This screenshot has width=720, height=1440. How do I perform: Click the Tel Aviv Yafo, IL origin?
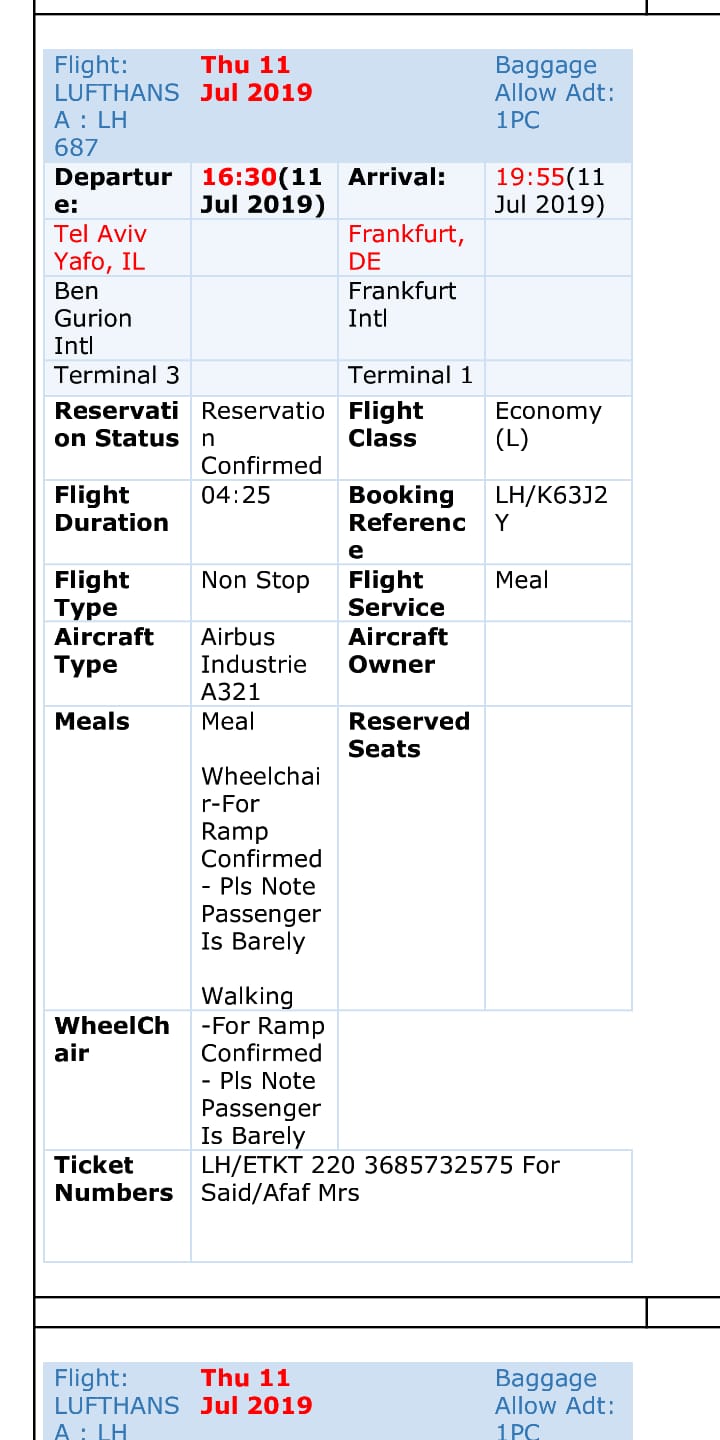coord(100,247)
